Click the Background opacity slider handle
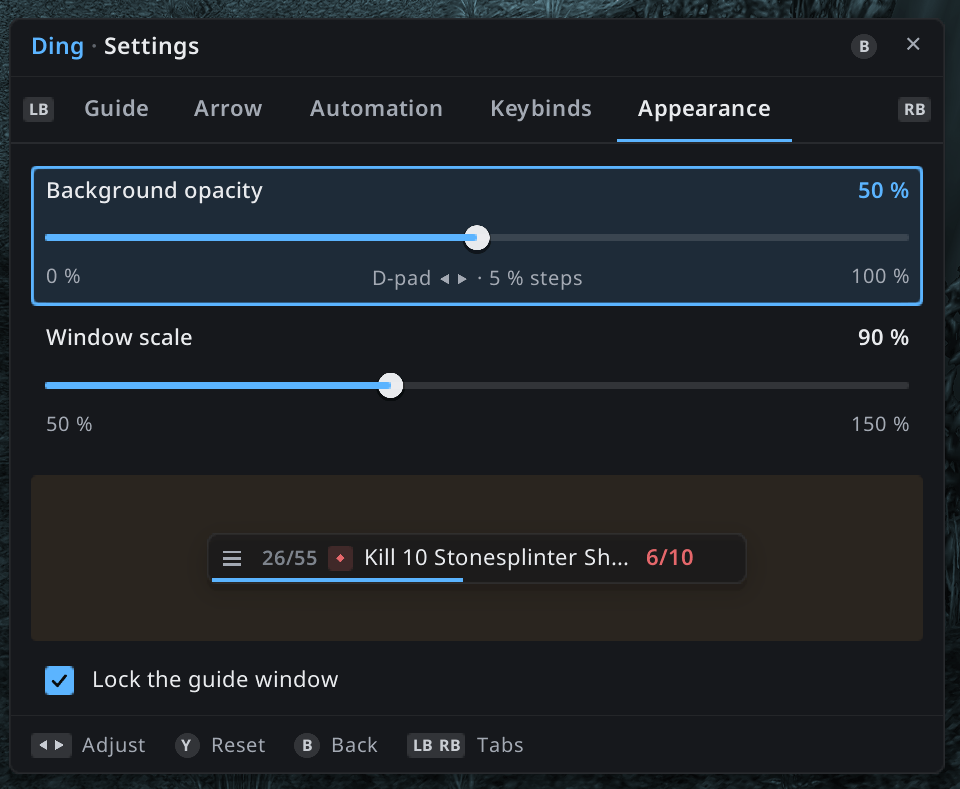 tap(477, 237)
